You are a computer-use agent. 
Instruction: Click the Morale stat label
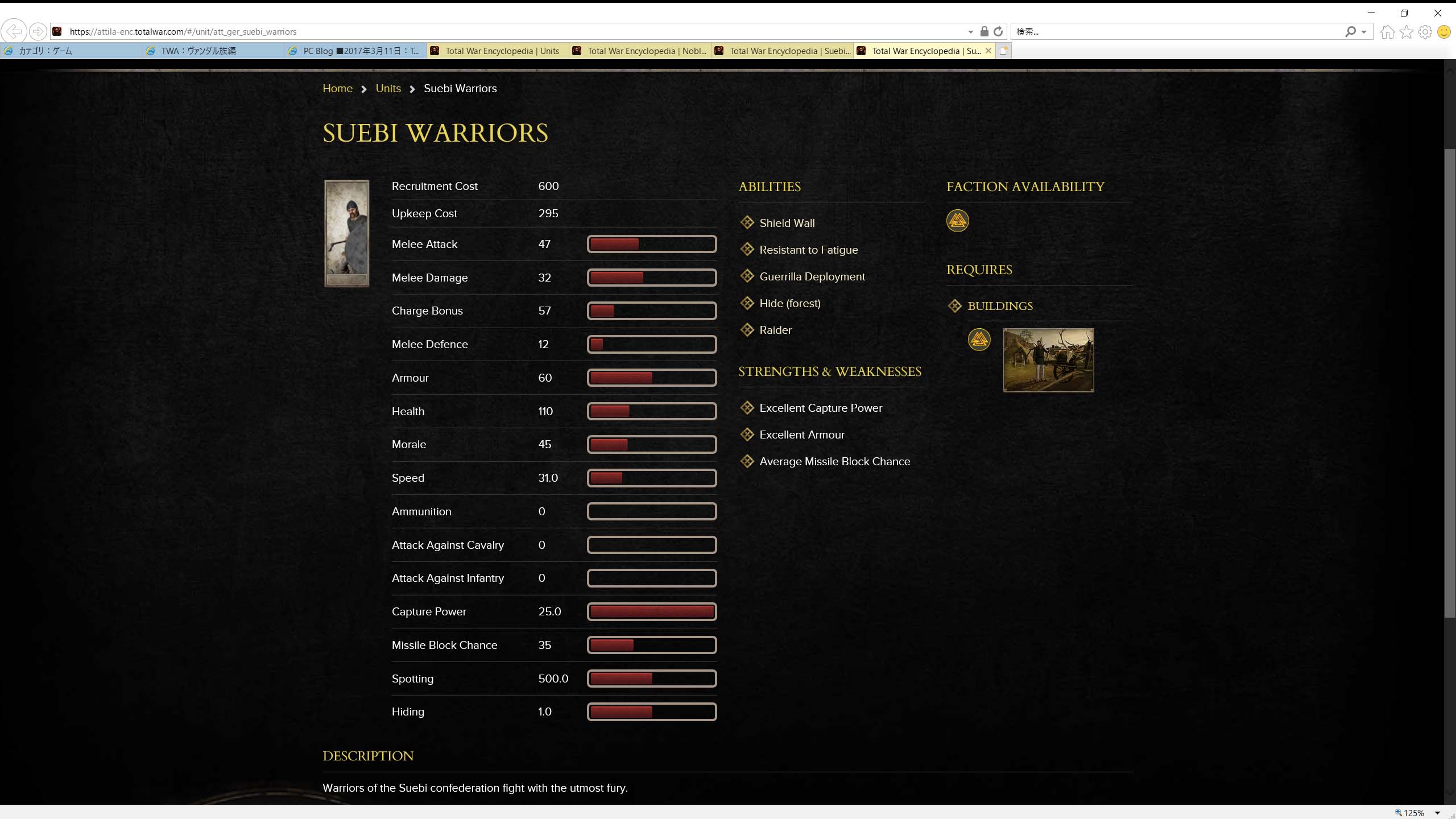408,444
